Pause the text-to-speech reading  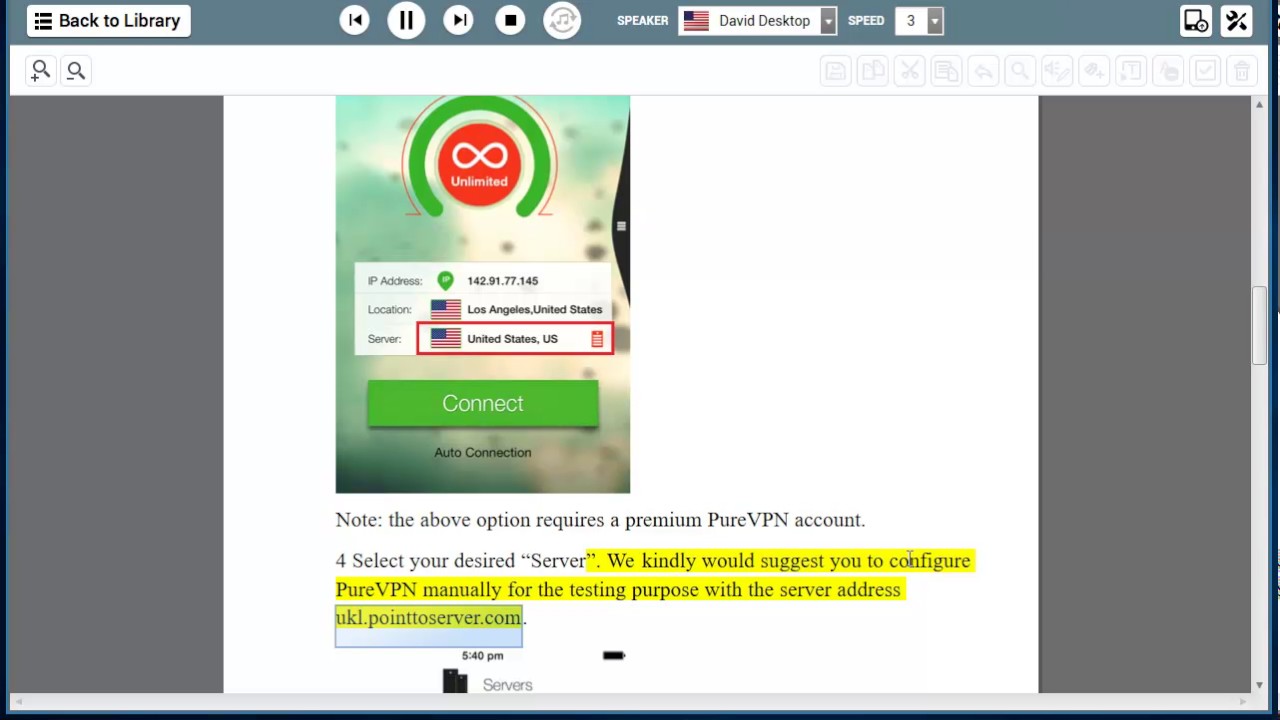click(406, 21)
